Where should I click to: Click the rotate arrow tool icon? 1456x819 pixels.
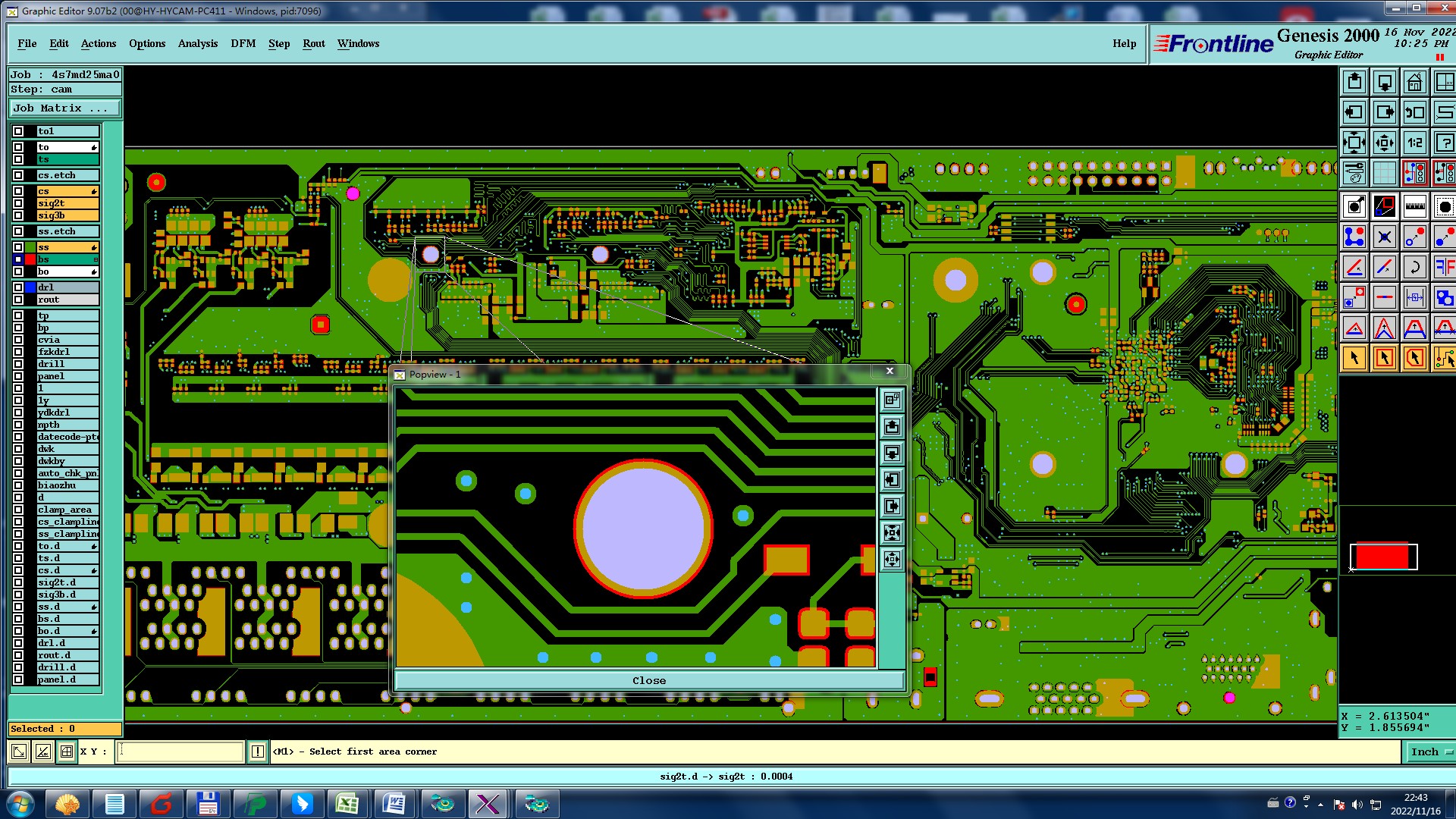tap(1414, 267)
